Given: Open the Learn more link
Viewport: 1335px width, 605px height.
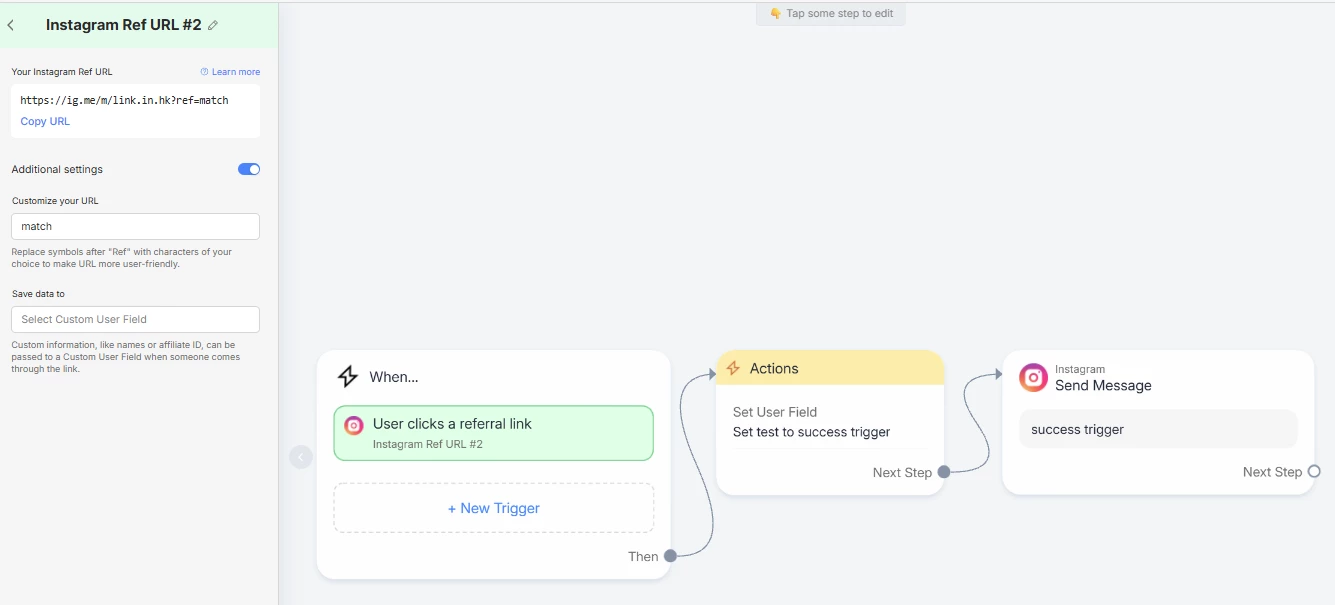Looking at the screenshot, I should click(x=235, y=72).
